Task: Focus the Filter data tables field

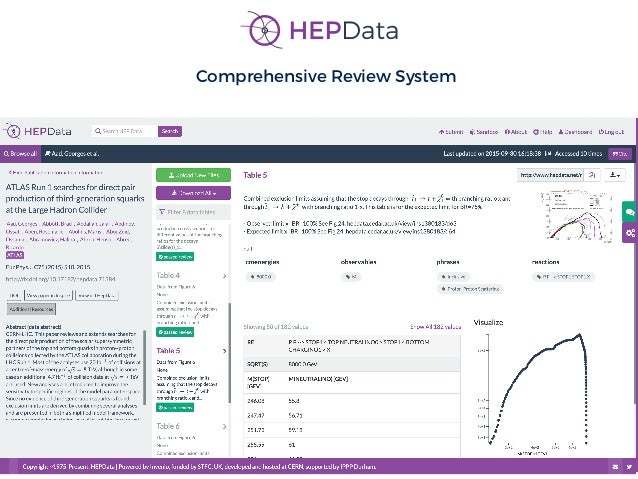Action: click(x=193, y=212)
